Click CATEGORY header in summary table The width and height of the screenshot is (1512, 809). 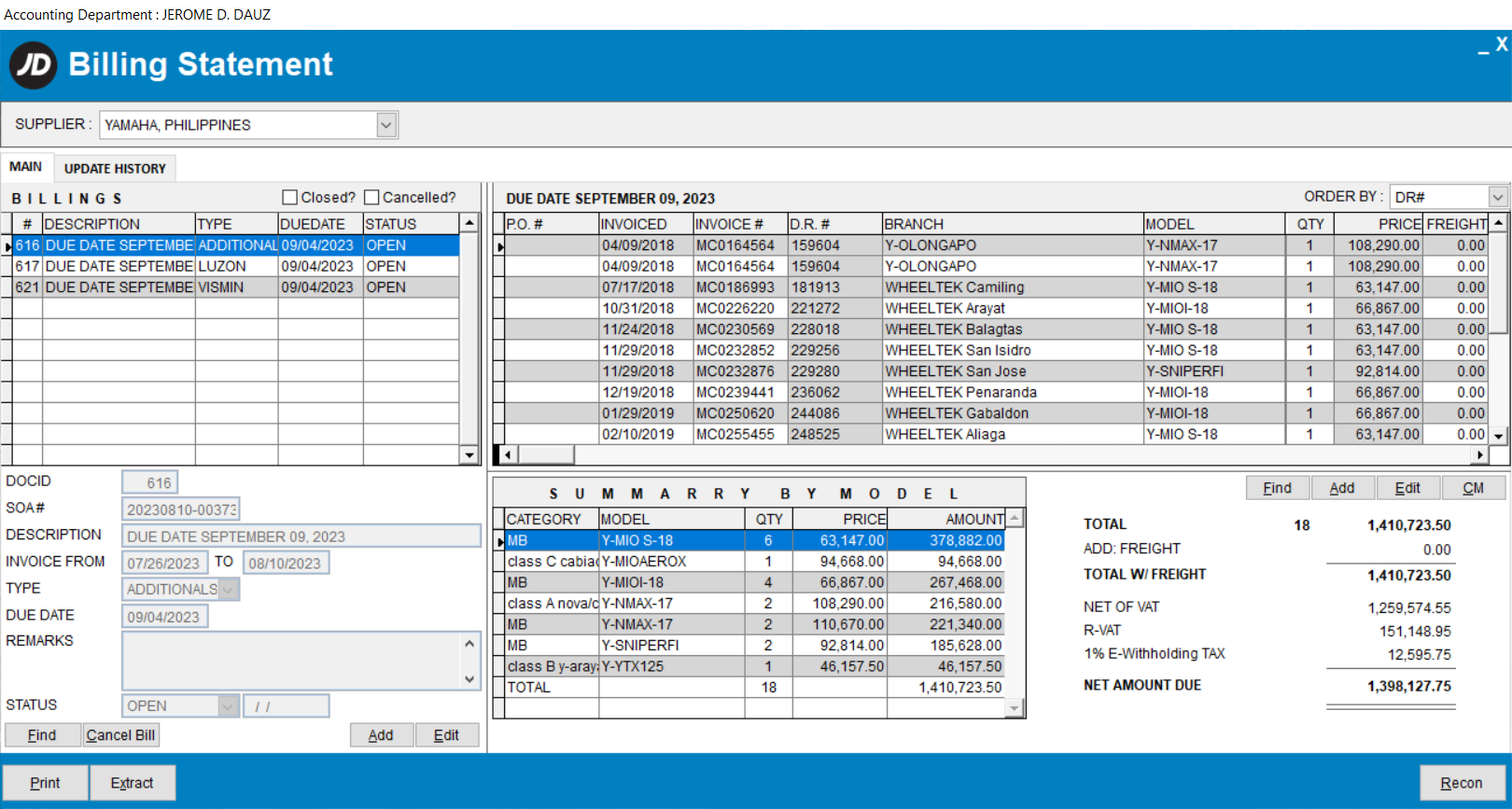coord(552,519)
